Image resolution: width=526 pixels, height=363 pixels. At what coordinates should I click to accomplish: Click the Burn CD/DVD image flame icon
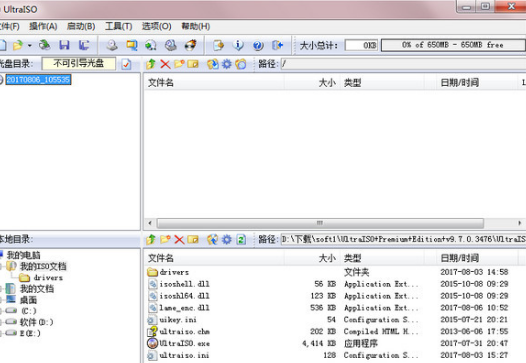click(x=191, y=45)
